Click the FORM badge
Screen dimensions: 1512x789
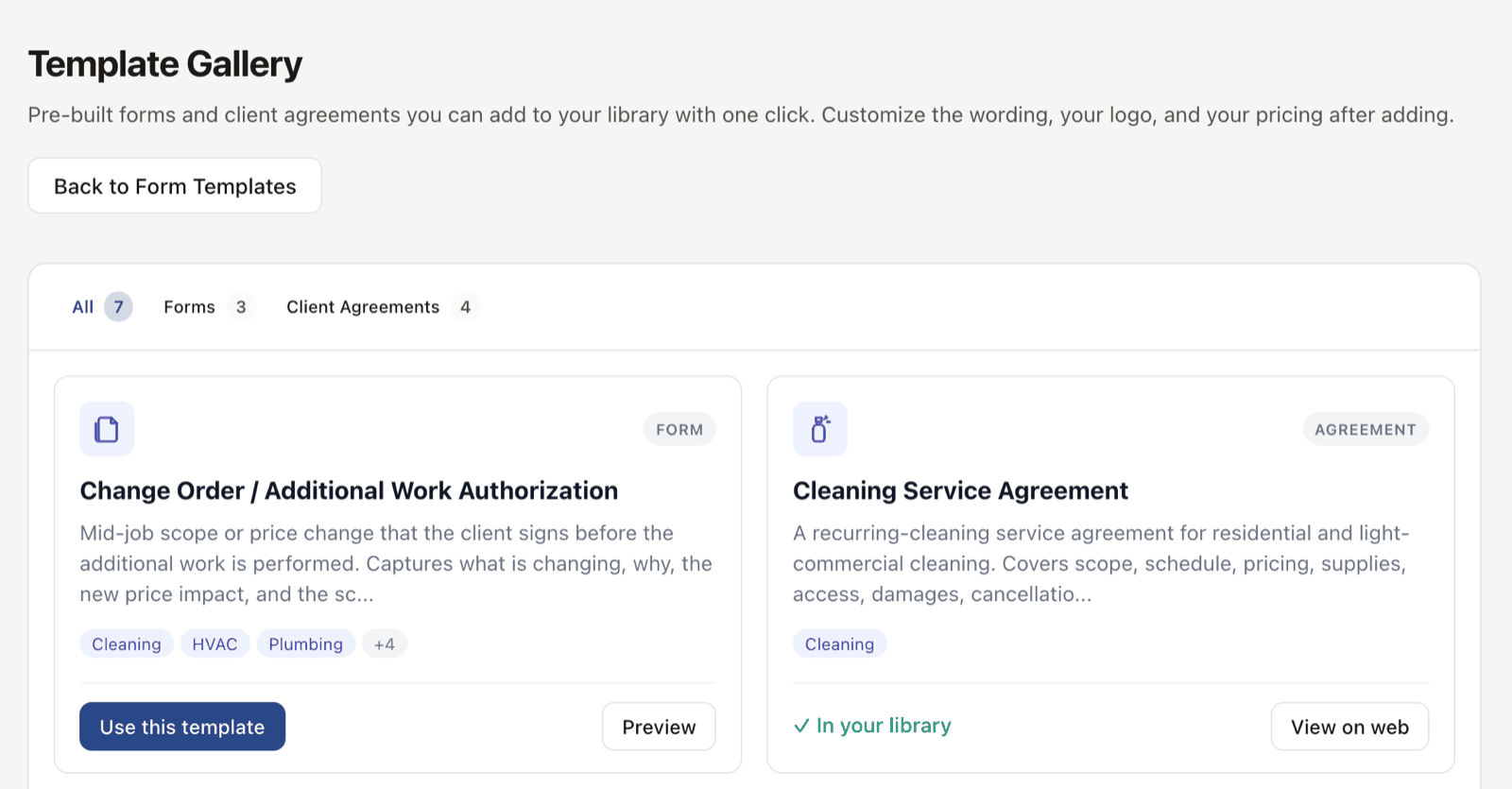pyautogui.click(x=679, y=430)
